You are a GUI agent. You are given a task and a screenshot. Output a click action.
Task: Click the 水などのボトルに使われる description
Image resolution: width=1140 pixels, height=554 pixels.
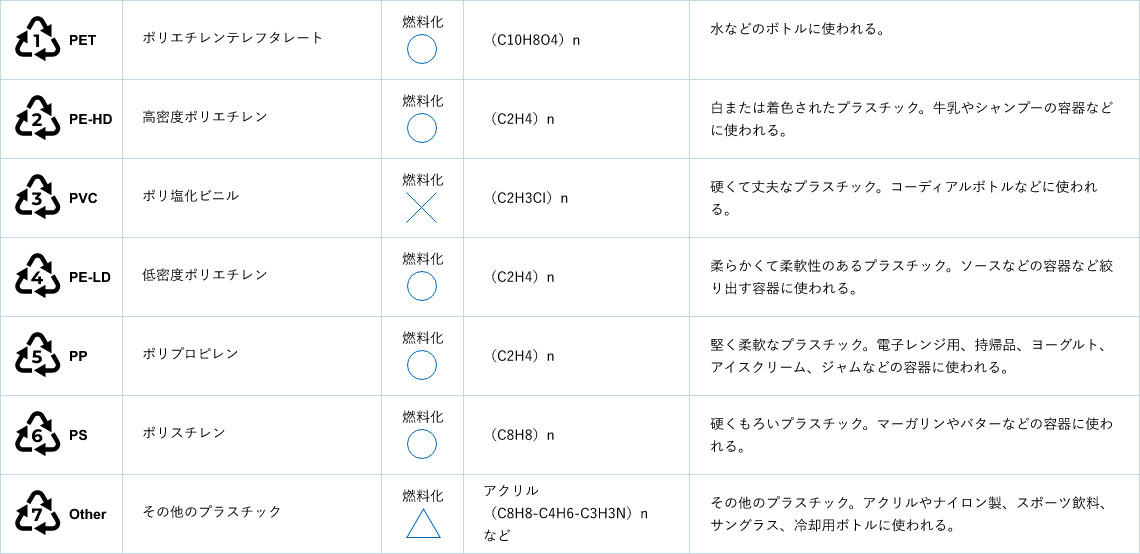coord(797,31)
